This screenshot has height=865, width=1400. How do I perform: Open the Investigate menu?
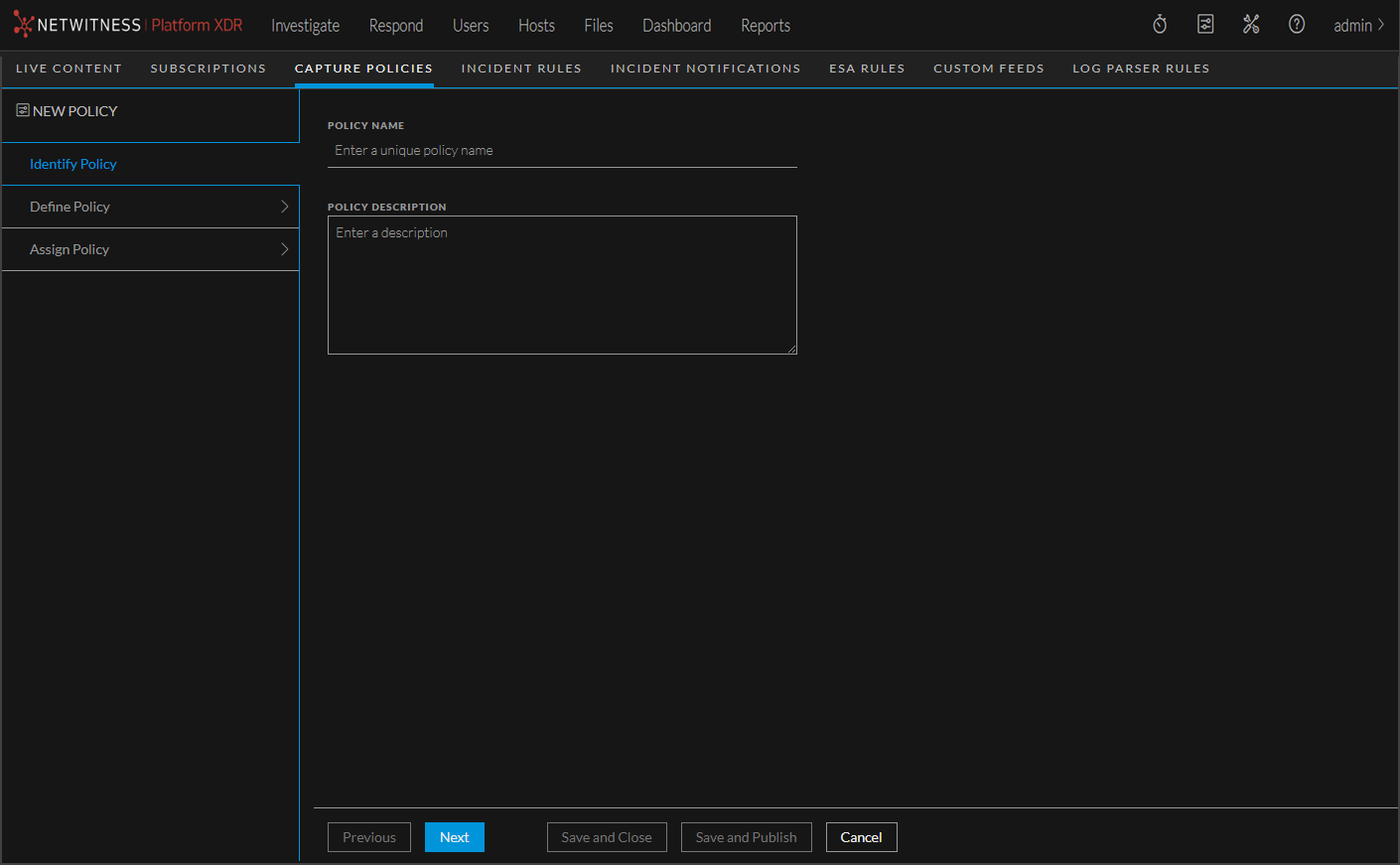[305, 26]
